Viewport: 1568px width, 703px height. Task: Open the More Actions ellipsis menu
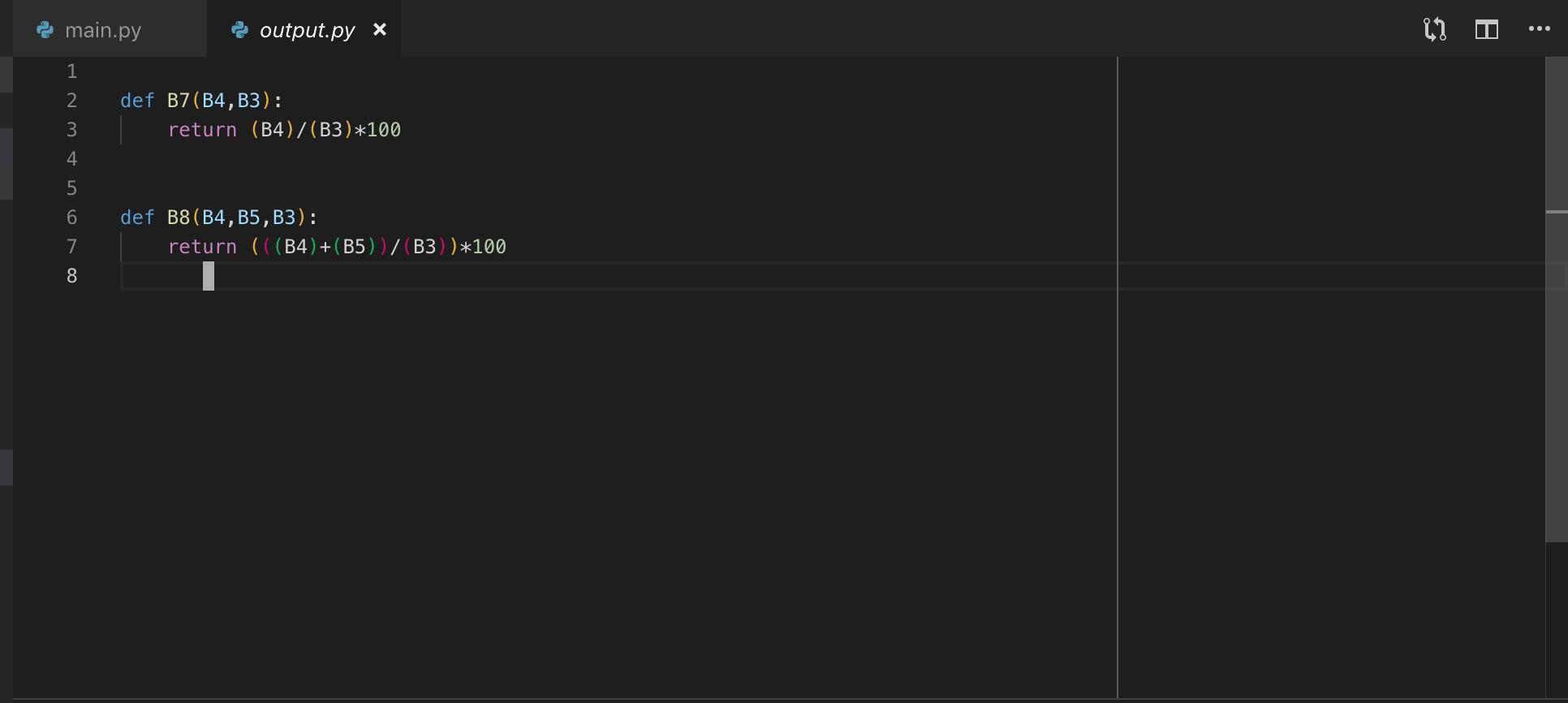coord(1539,29)
